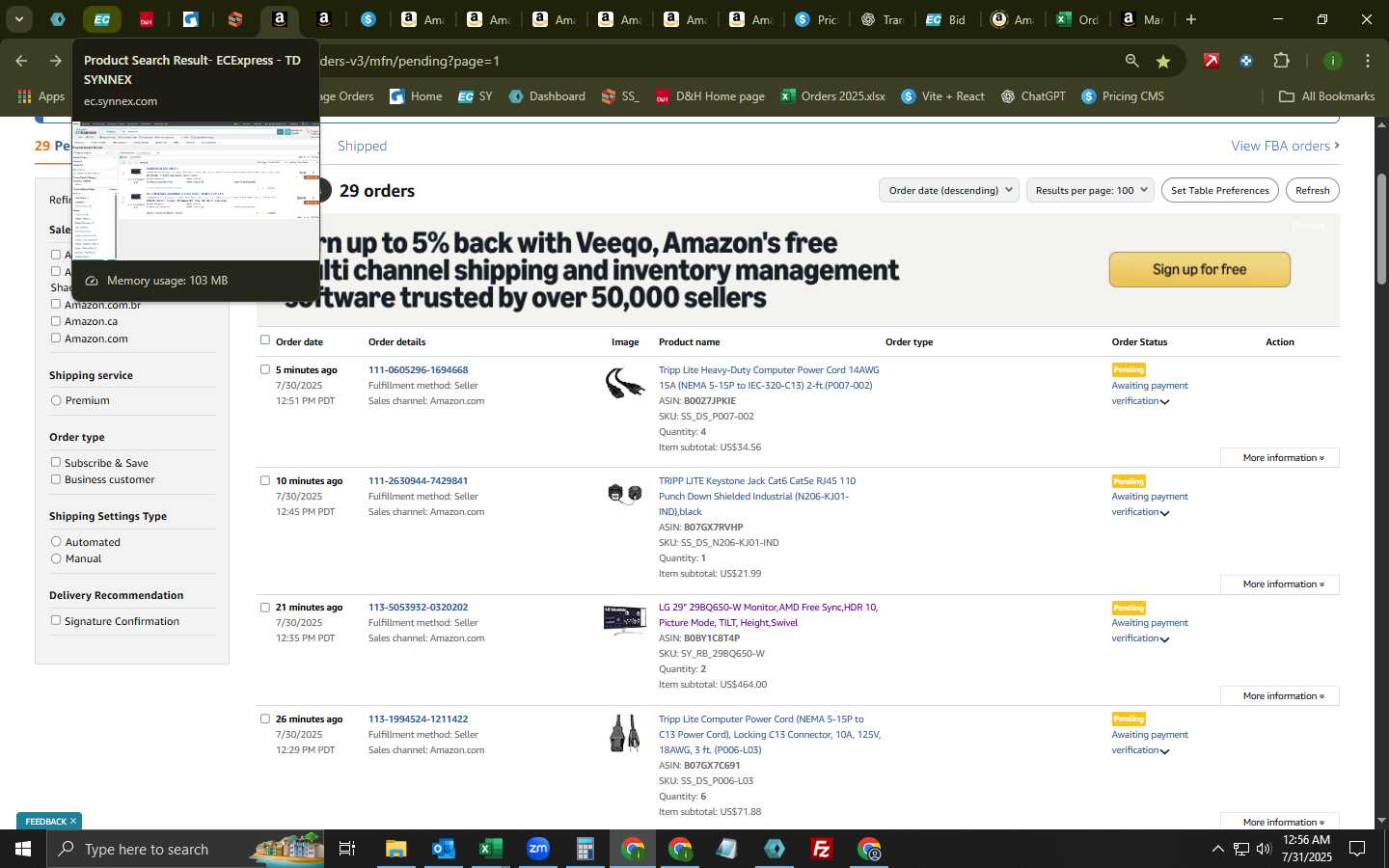Screen dimensions: 1389x868
Task: Open the Dashboard bookmark
Action: coord(546,96)
